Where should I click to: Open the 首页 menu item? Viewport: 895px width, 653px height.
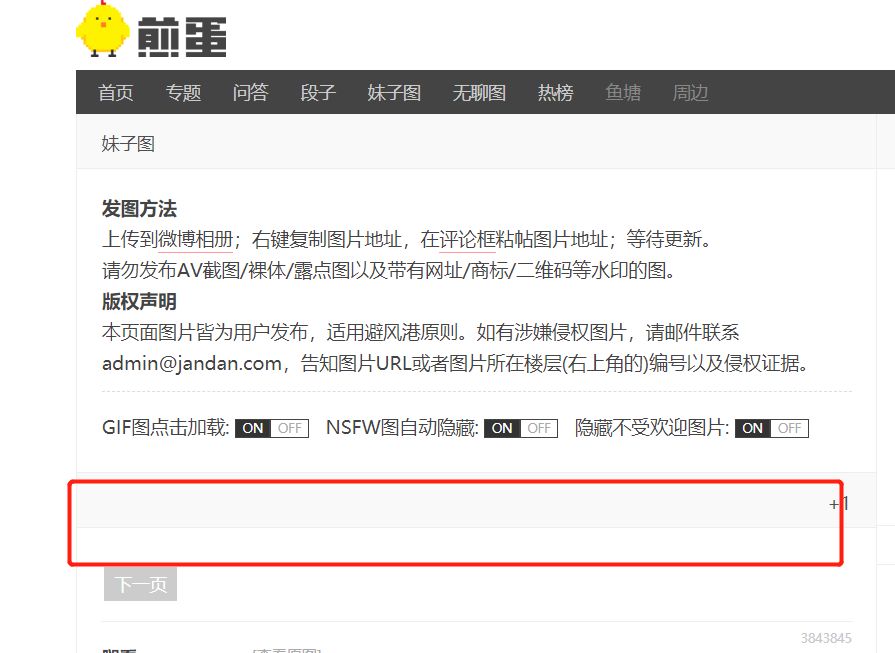(116, 92)
